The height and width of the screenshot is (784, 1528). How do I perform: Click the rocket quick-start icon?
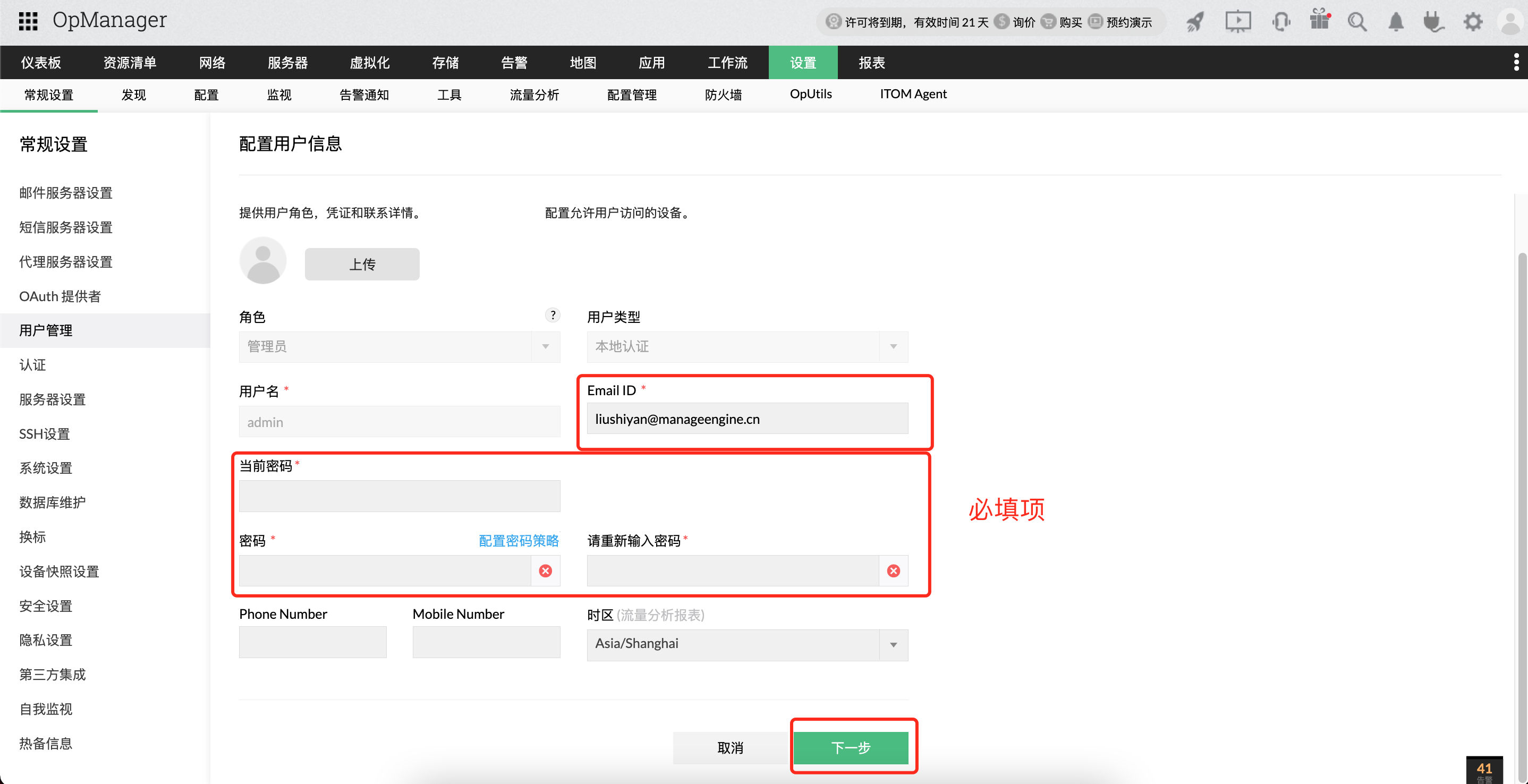pyautogui.click(x=1195, y=22)
